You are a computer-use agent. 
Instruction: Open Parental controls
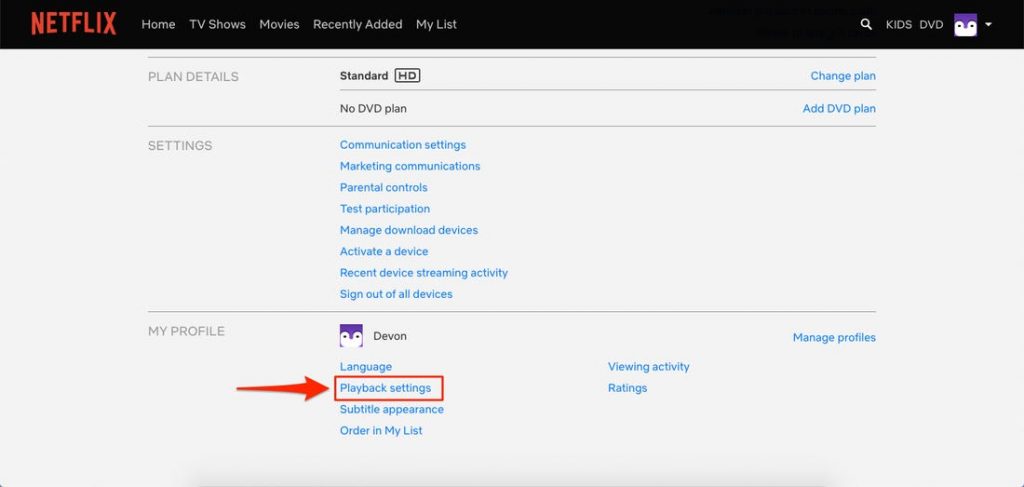click(x=383, y=187)
